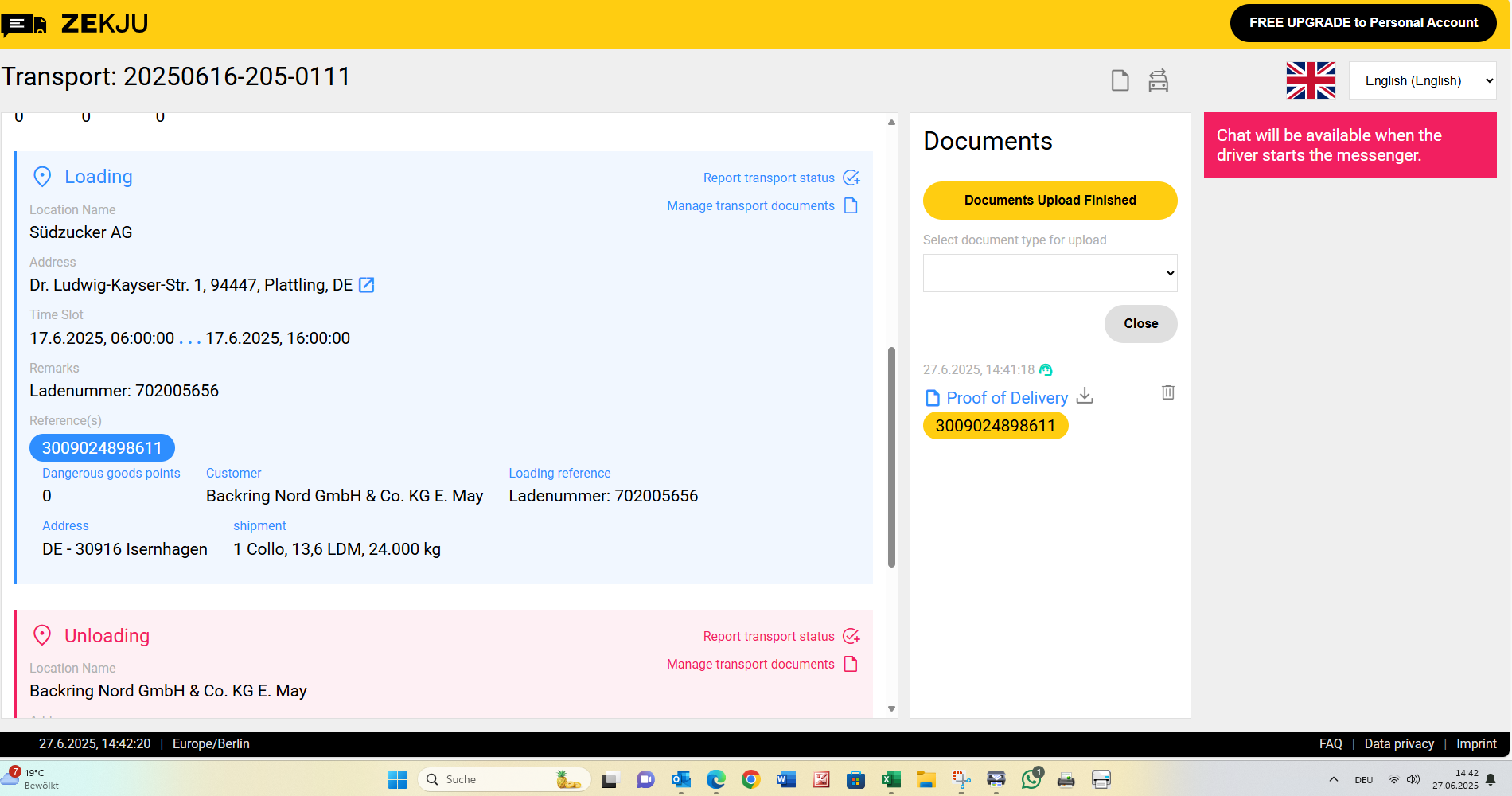1512x796 pixels.
Task: Click FREE UPGRADE to Personal Account button
Action: (1363, 23)
